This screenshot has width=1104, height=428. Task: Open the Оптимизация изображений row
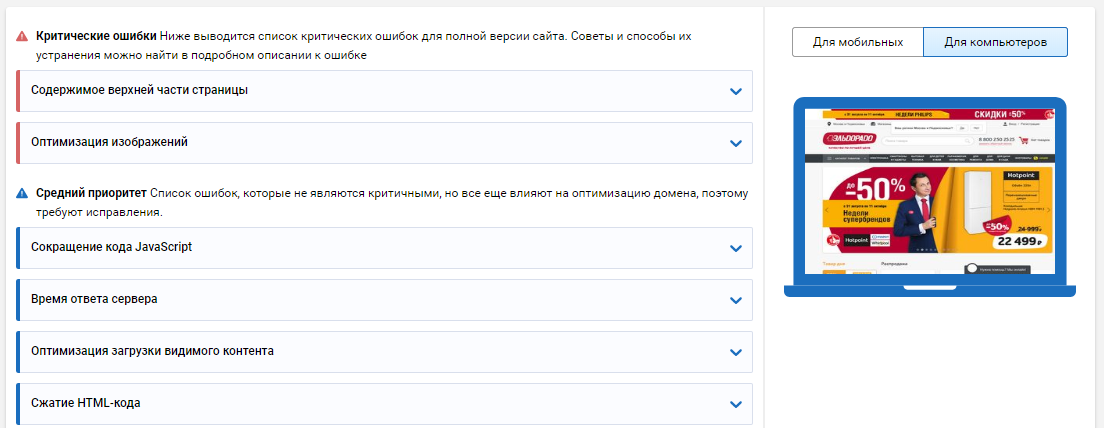[x=384, y=143]
